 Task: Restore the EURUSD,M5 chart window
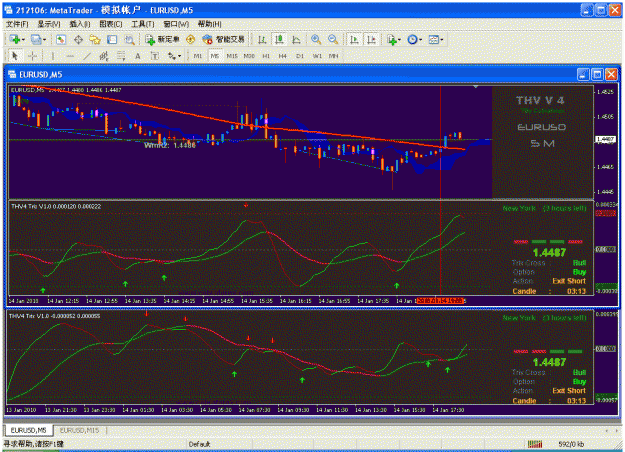(597, 75)
